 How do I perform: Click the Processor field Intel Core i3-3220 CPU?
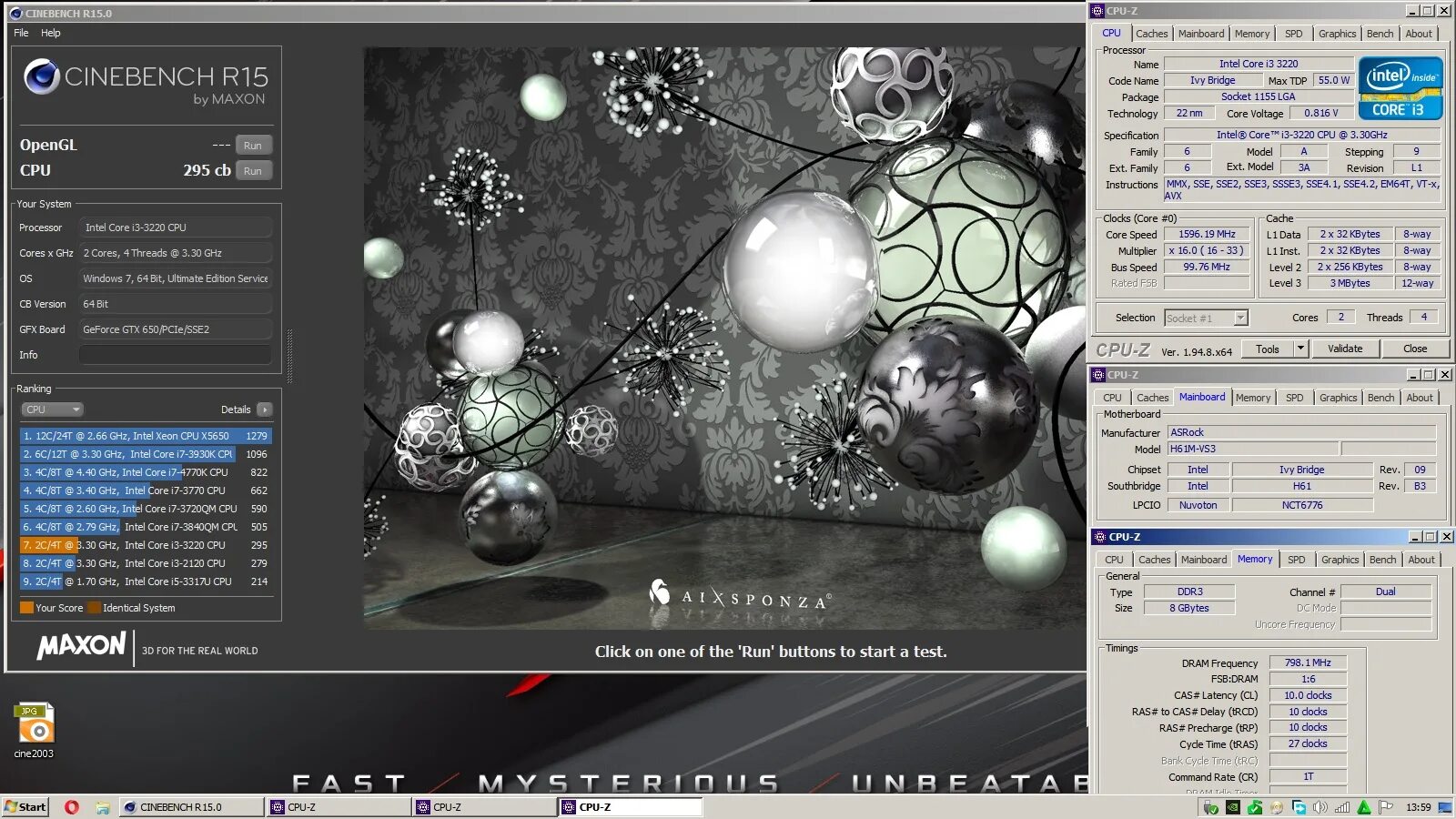point(176,227)
